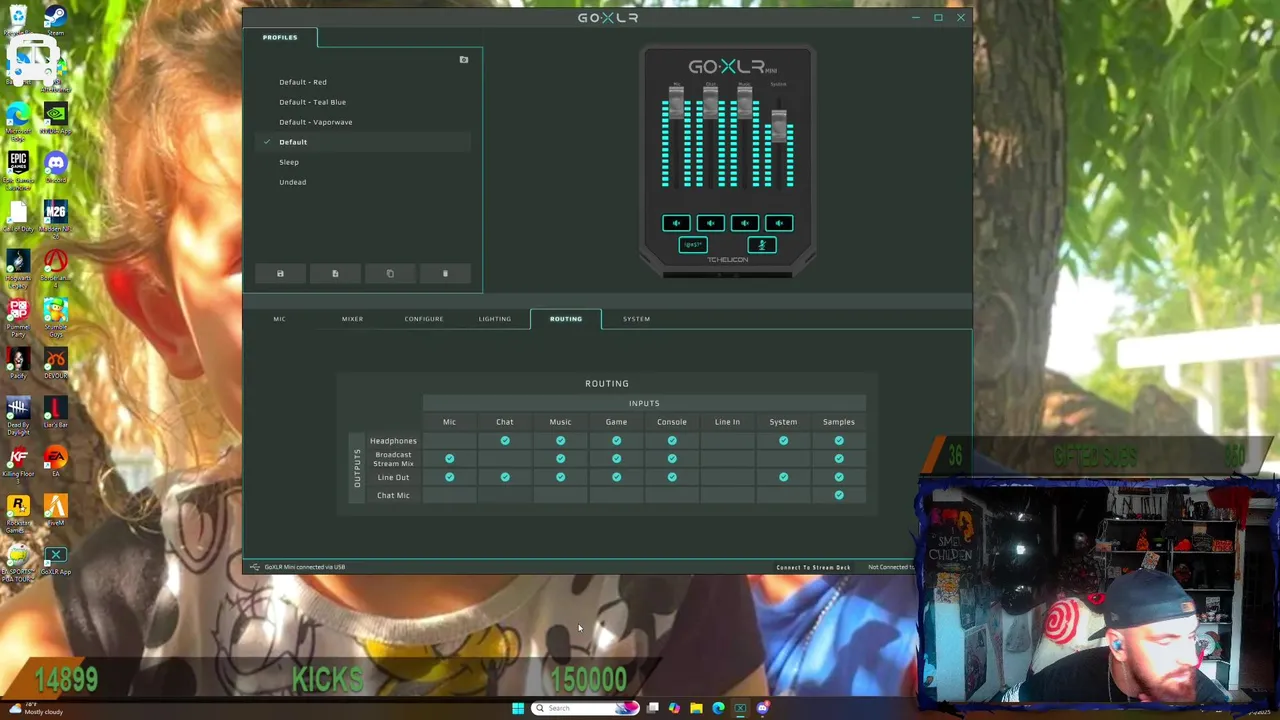Open the GoXLR App desktop shortcut

coord(55,560)
